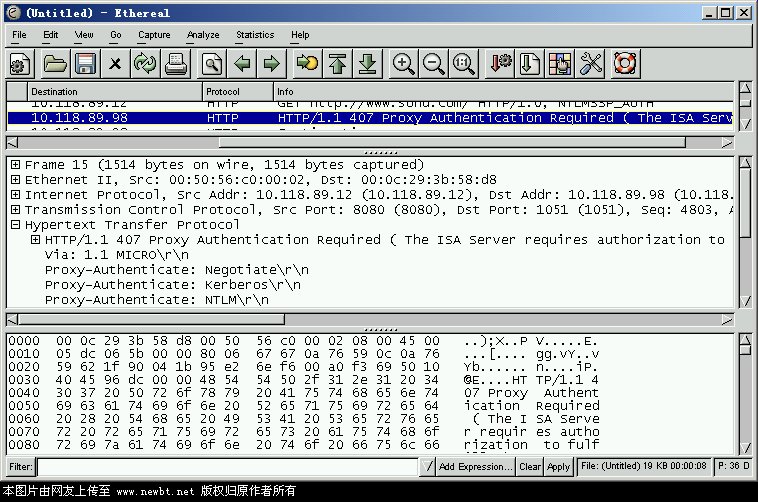This screenshot has height=502, width=758.
Task: Jump to last packet icon
Action: click(367, 63)
